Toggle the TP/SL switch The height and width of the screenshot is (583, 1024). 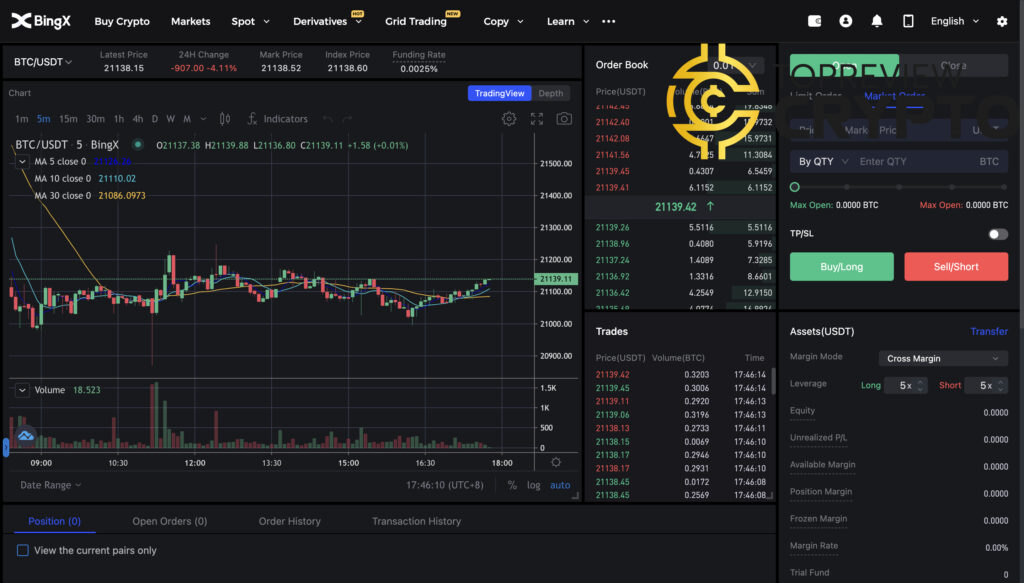(x=997, y=234)
